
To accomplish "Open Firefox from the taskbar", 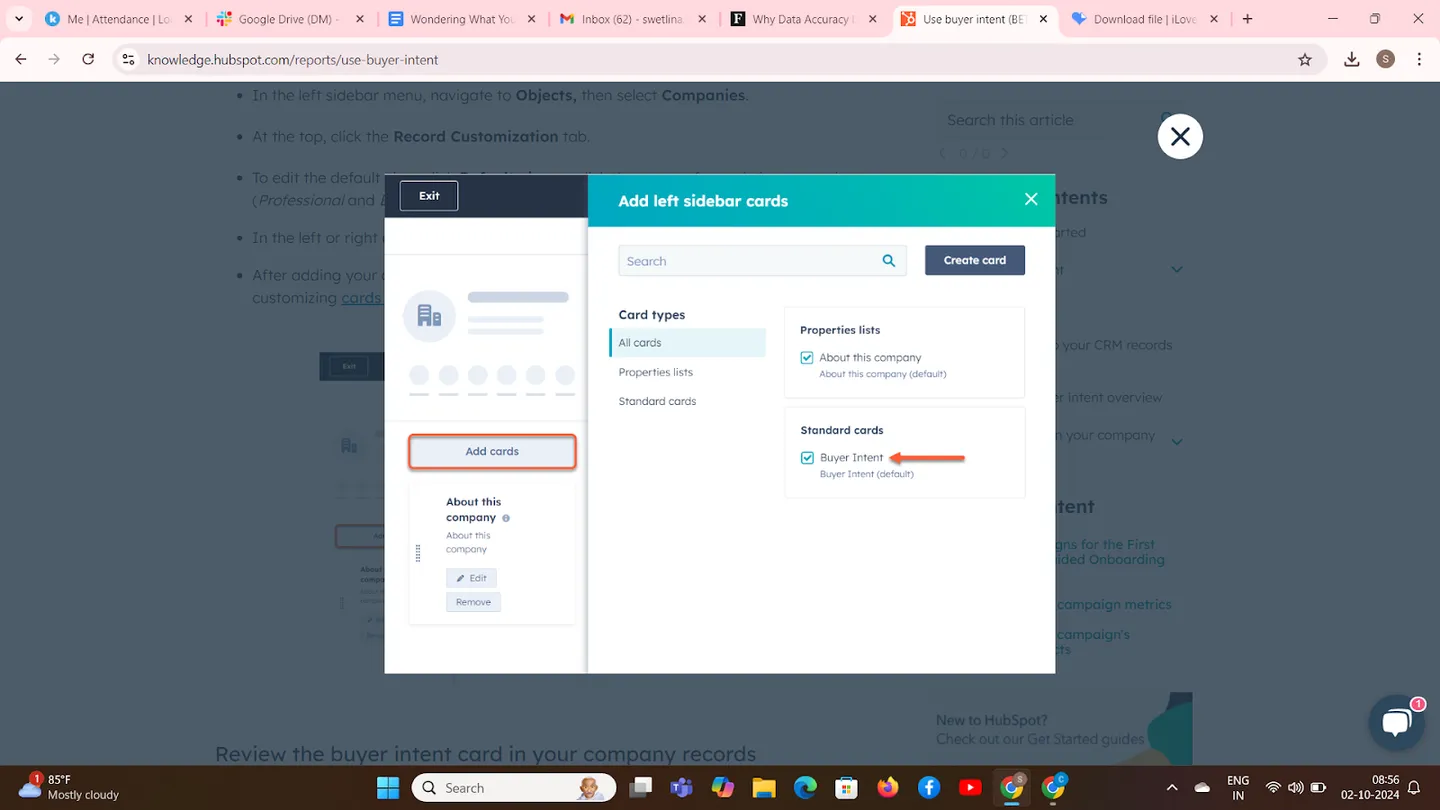I will [888, 788].
